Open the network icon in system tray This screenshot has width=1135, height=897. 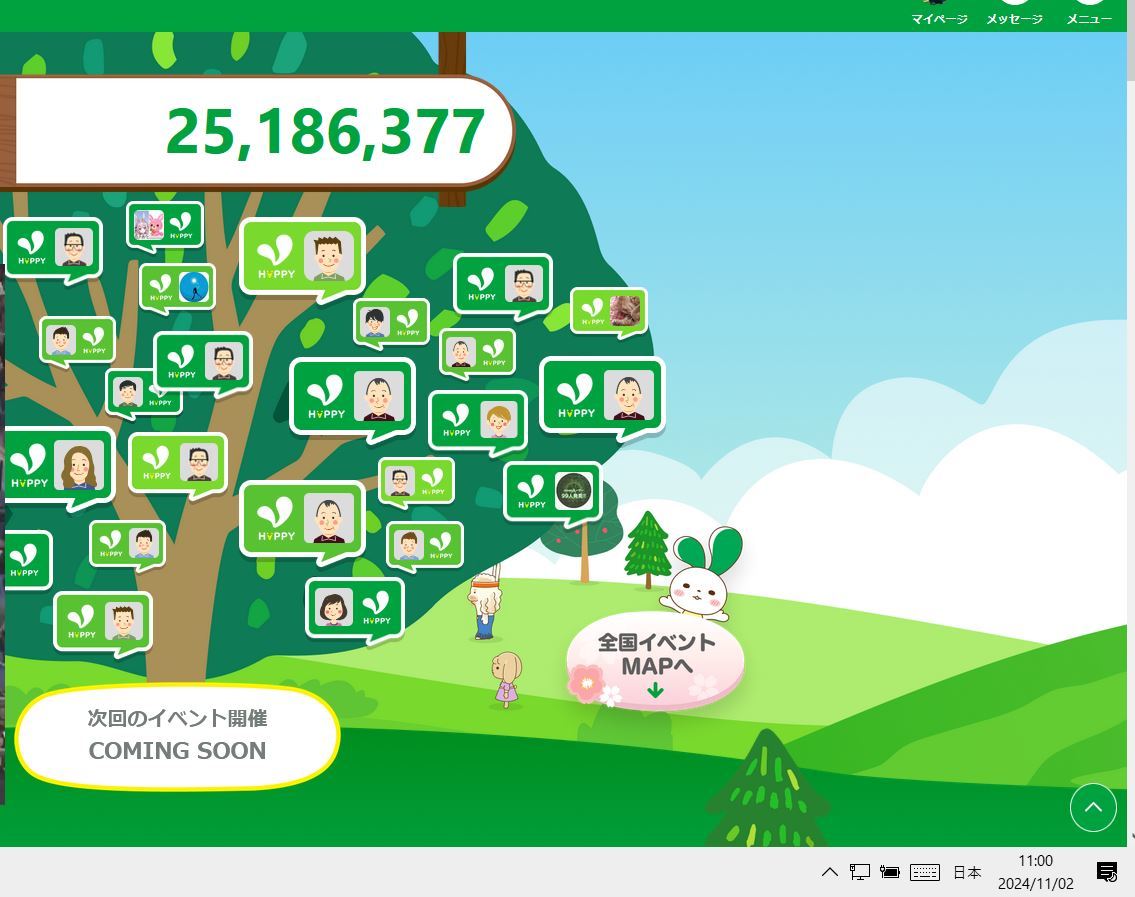click(859, 872)
